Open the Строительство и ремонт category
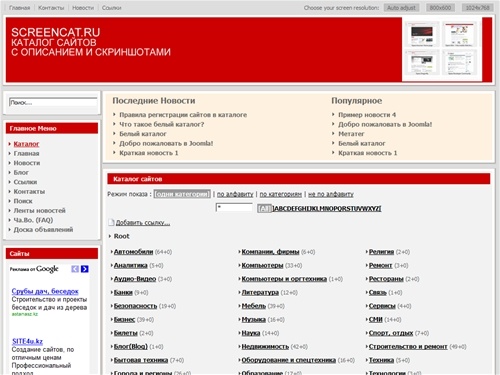The width and height of the screenshot is (500, 375). (408, 346)
